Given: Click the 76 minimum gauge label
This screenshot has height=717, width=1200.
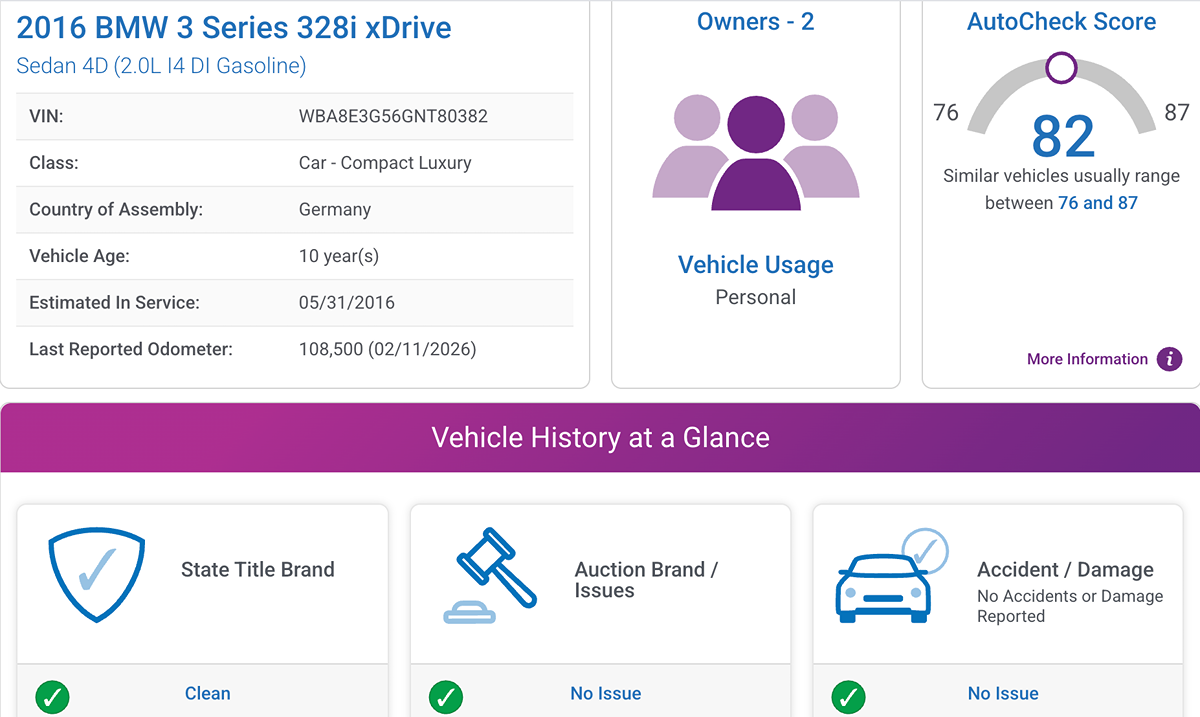Looking at the screenshot, I should tap(946, 113).
